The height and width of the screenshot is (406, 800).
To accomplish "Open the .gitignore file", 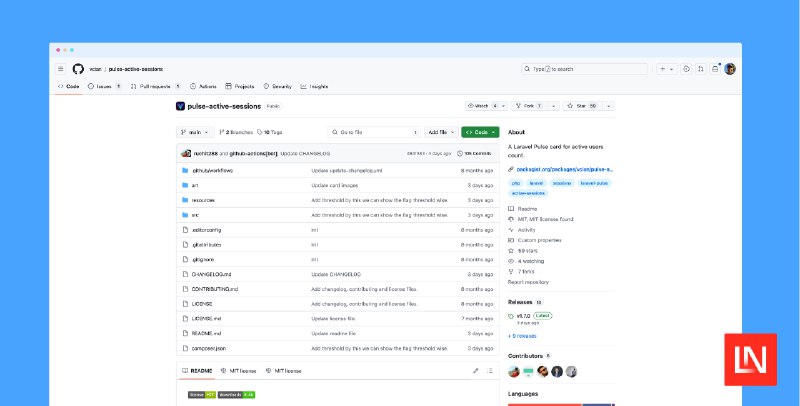I will click(203, 260).
